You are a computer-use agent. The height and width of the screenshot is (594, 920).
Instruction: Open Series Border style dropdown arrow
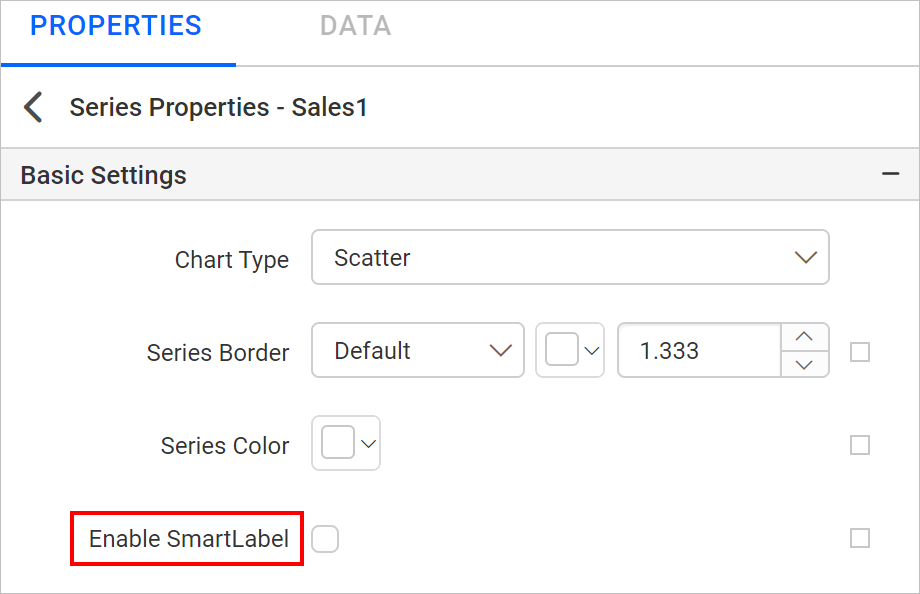[500, 350]
